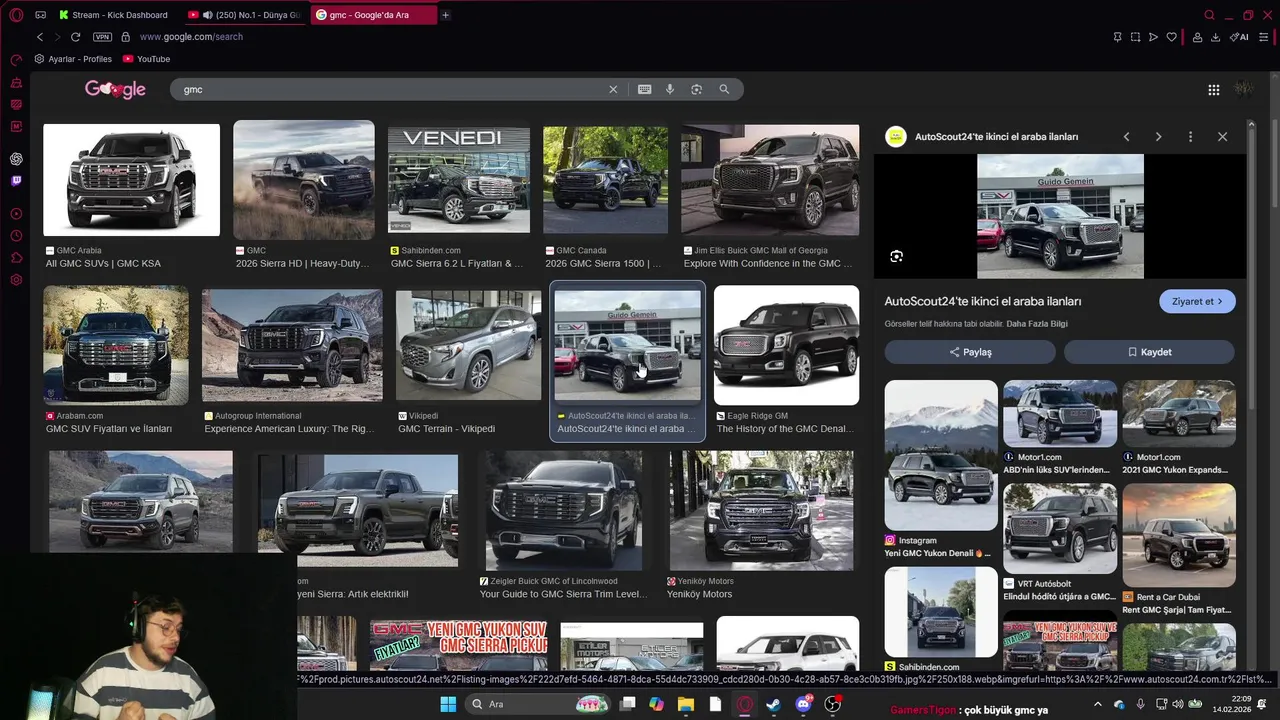The width and height of the screenshot is (1280, 720).
Task: Click the pin icon in Opera toolbar
Action: [1117, 37]
